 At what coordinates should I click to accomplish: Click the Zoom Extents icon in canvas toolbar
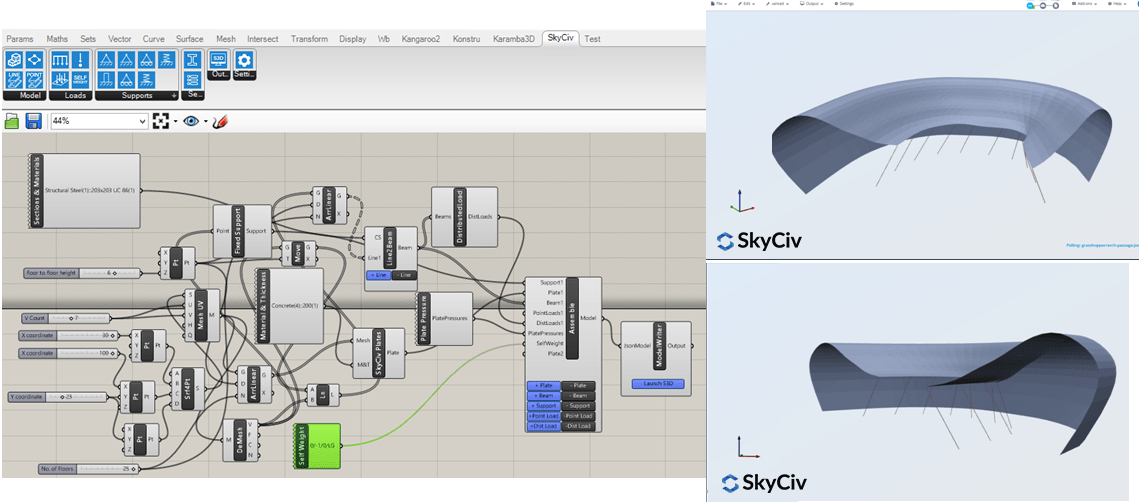point(160,121)
